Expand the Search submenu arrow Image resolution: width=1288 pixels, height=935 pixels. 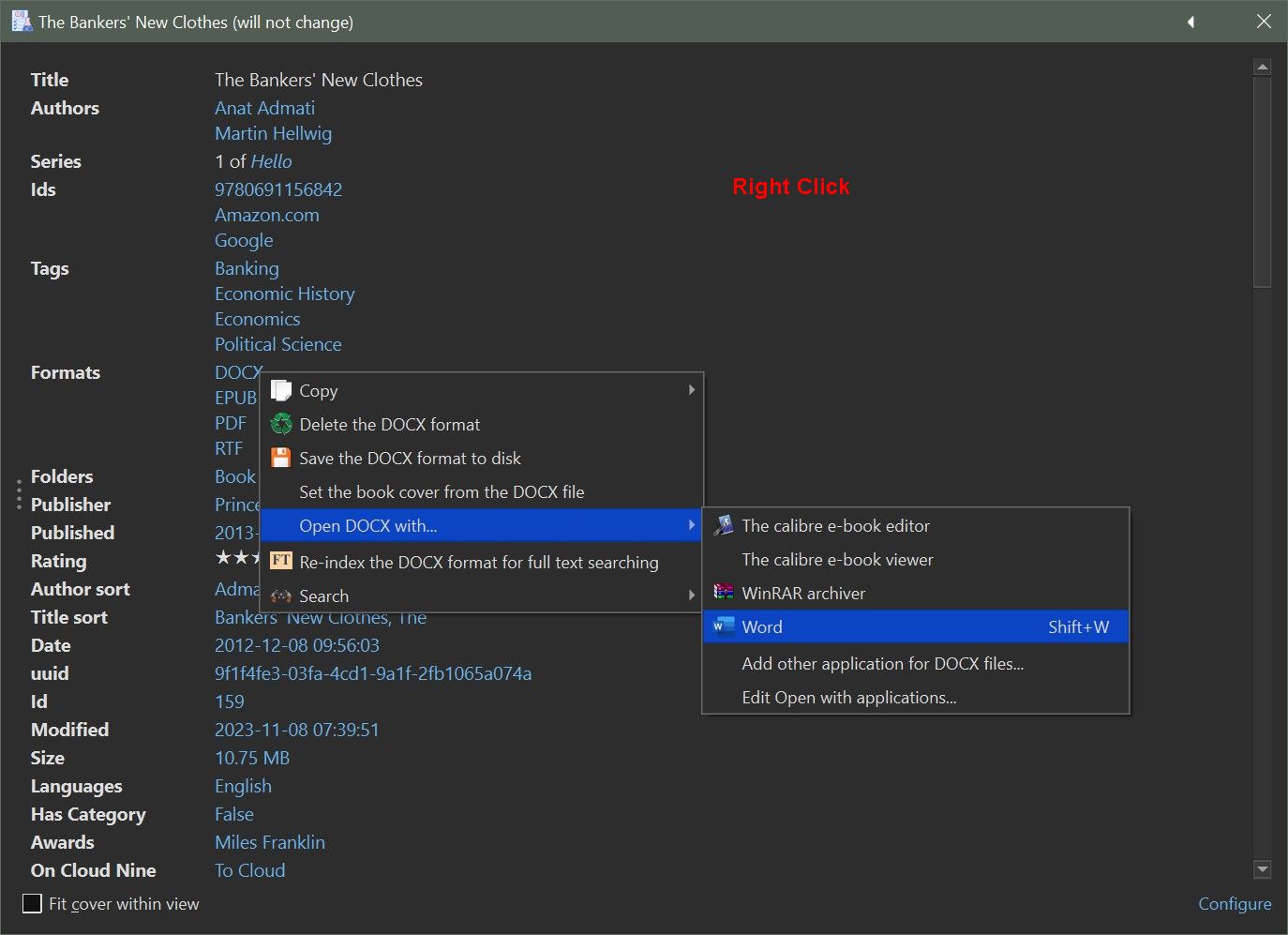tap(691, 595)
